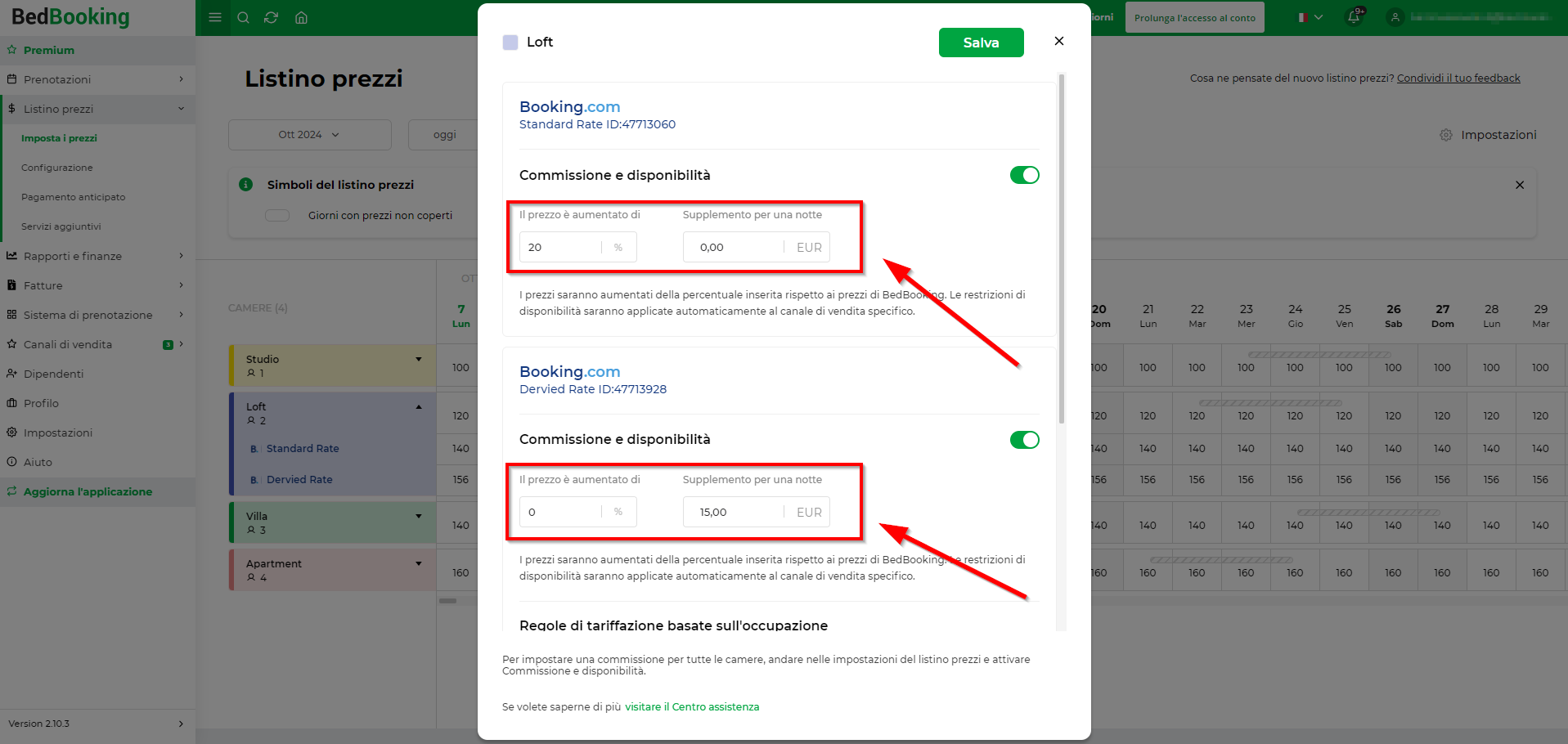Open Ott 2024 month dropdown
This screenshot has width=1568, height=744.
pyautogui.click(x=309, y=135)
